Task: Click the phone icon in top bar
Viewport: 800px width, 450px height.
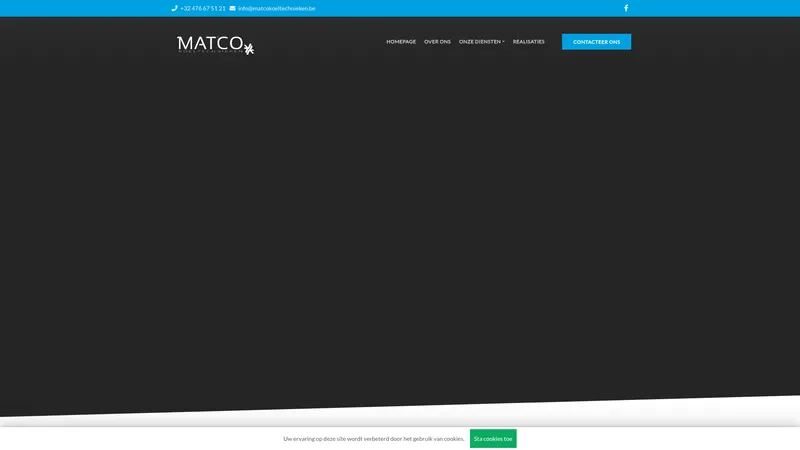Action: click(174, 8)
